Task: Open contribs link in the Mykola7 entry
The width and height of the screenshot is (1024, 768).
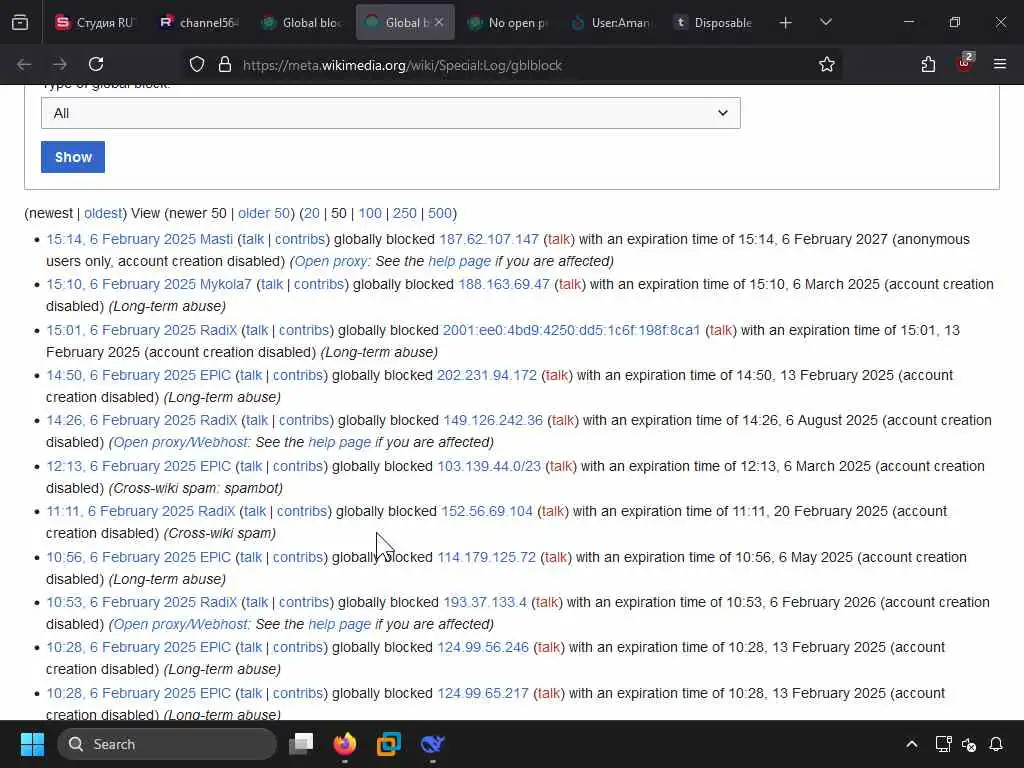Action: (319, 285)
